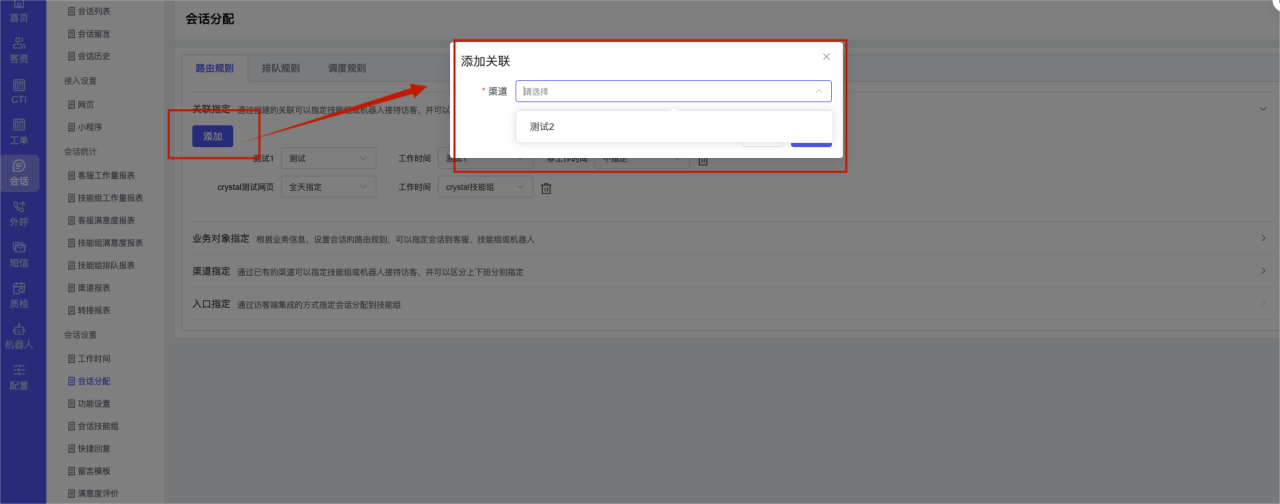Close the 添加关联 dialog

826,57
